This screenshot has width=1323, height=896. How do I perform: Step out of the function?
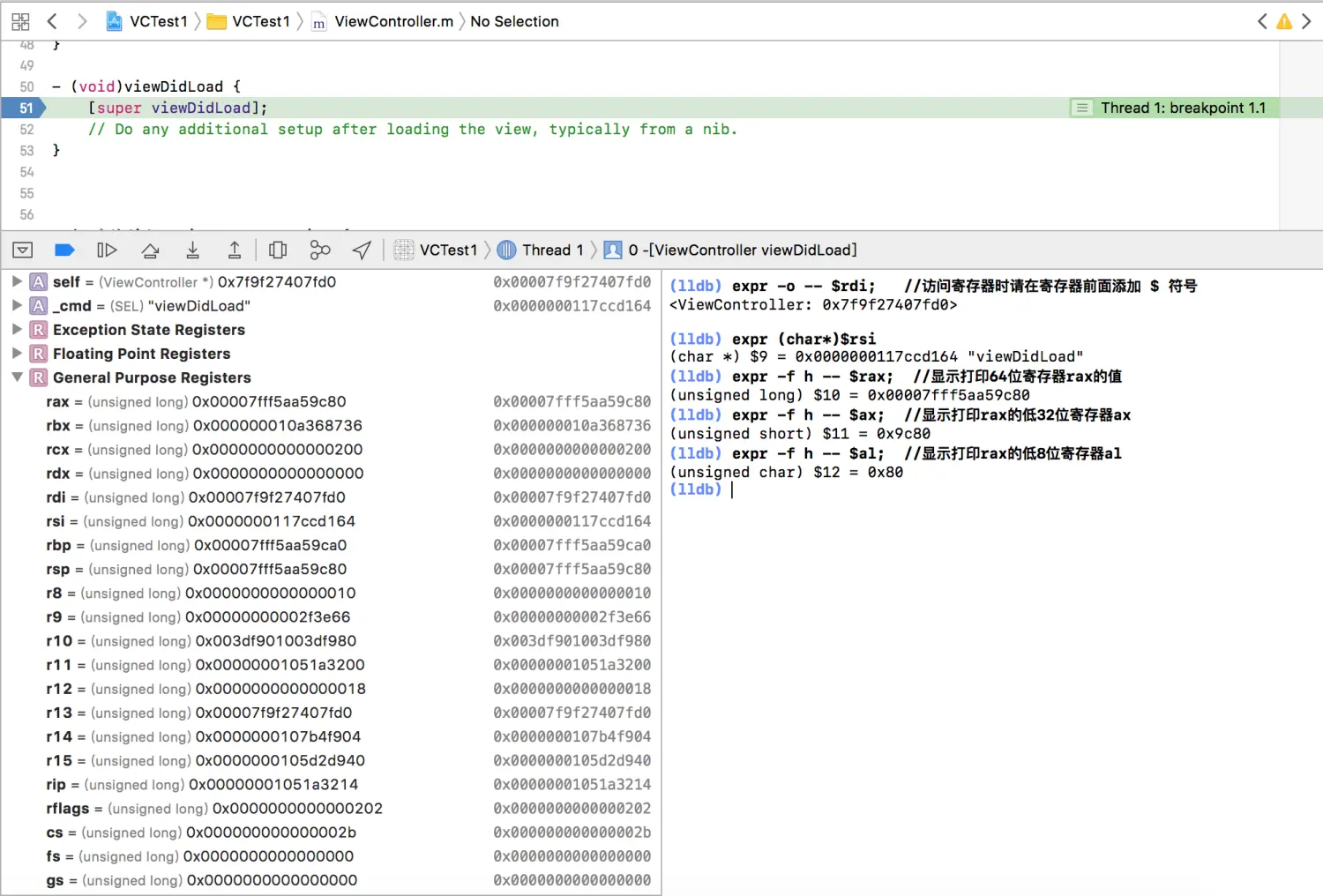click(x=235, y=250)
